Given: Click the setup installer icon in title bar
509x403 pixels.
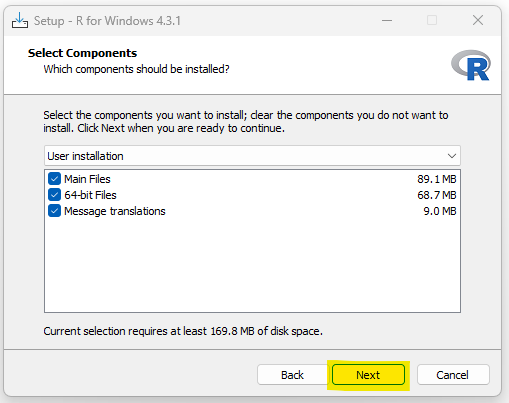Looking at the screenshot, I should [20, 20].
